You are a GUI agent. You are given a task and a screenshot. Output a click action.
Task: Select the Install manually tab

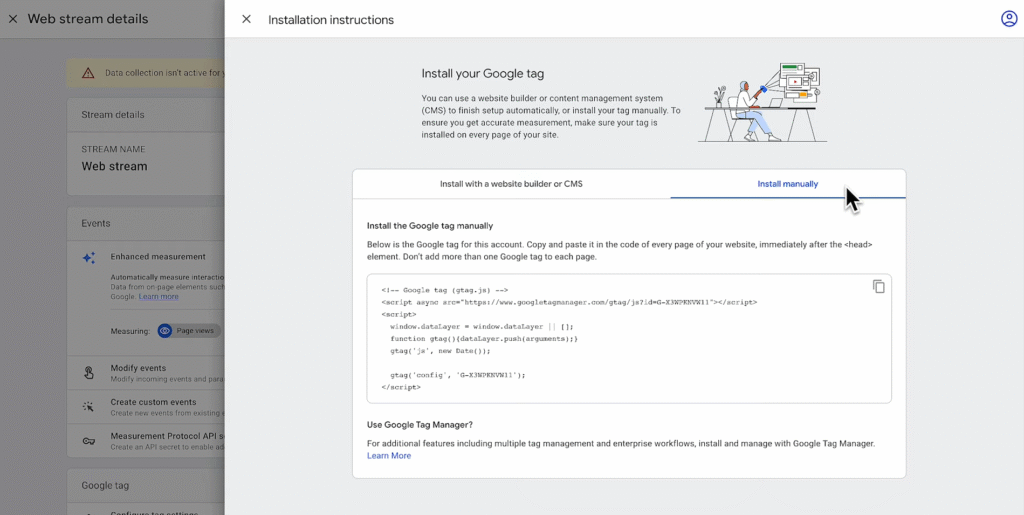[788, 184]
